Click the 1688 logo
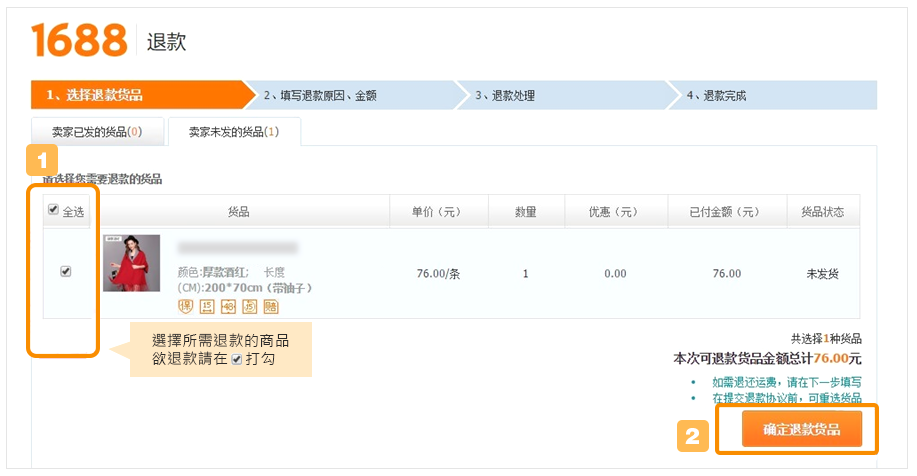917x476 pixels. click(x=80, y=40)
